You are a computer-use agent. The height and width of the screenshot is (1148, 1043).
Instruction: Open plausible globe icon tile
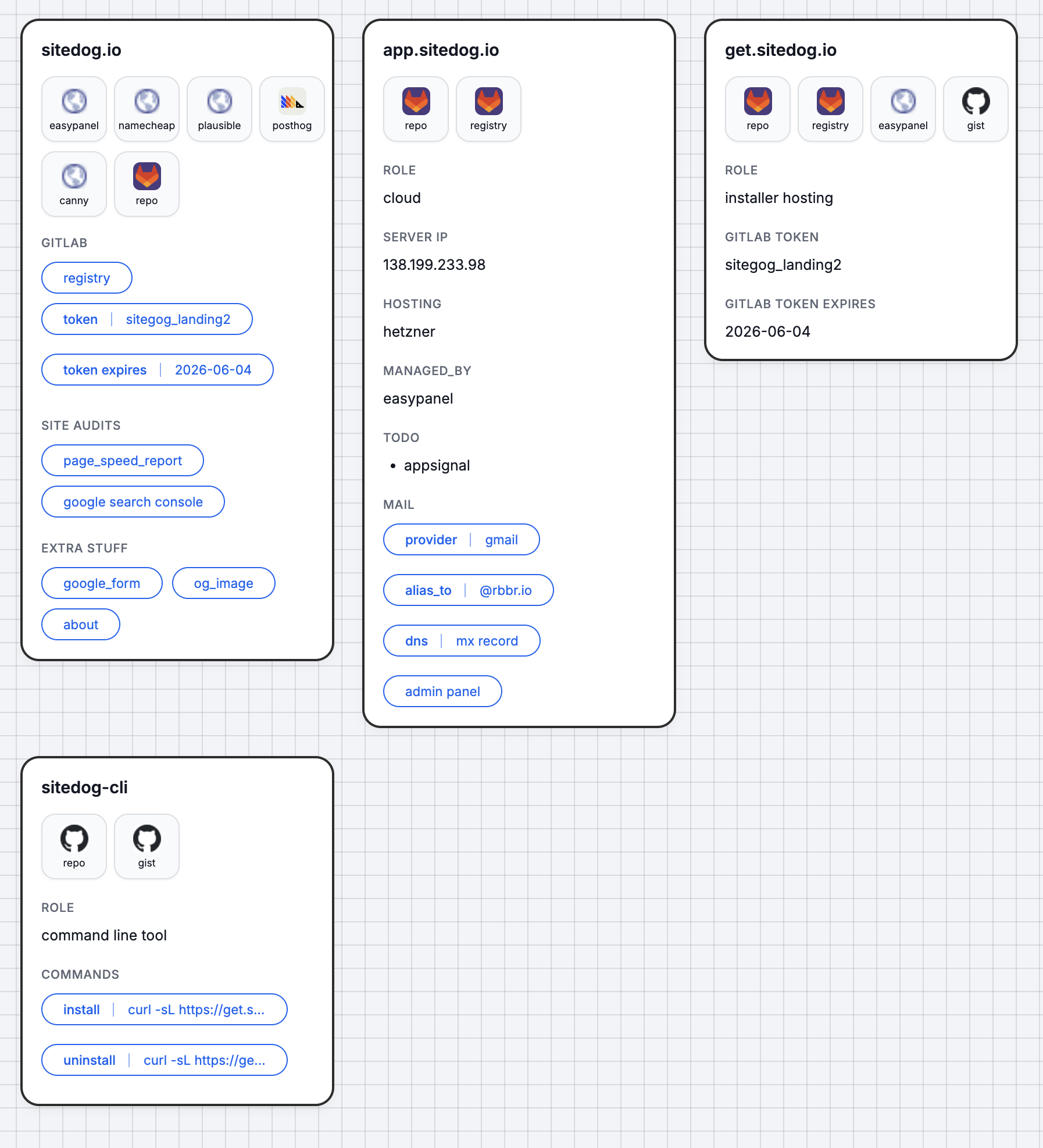[x=219, y=109]
